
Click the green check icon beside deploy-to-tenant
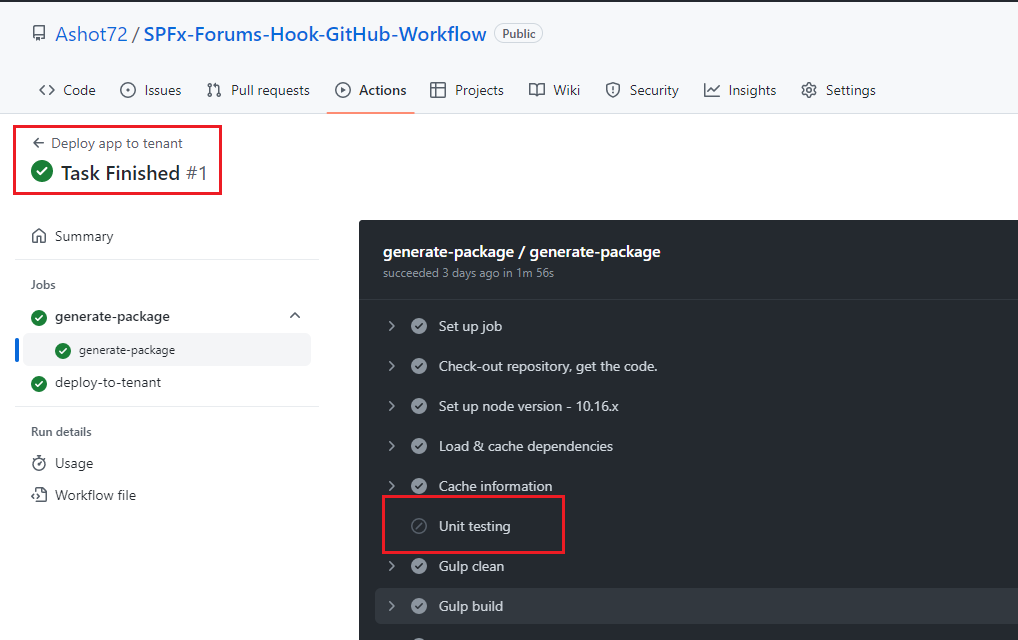pyautogui.click(x=39, y=383)
